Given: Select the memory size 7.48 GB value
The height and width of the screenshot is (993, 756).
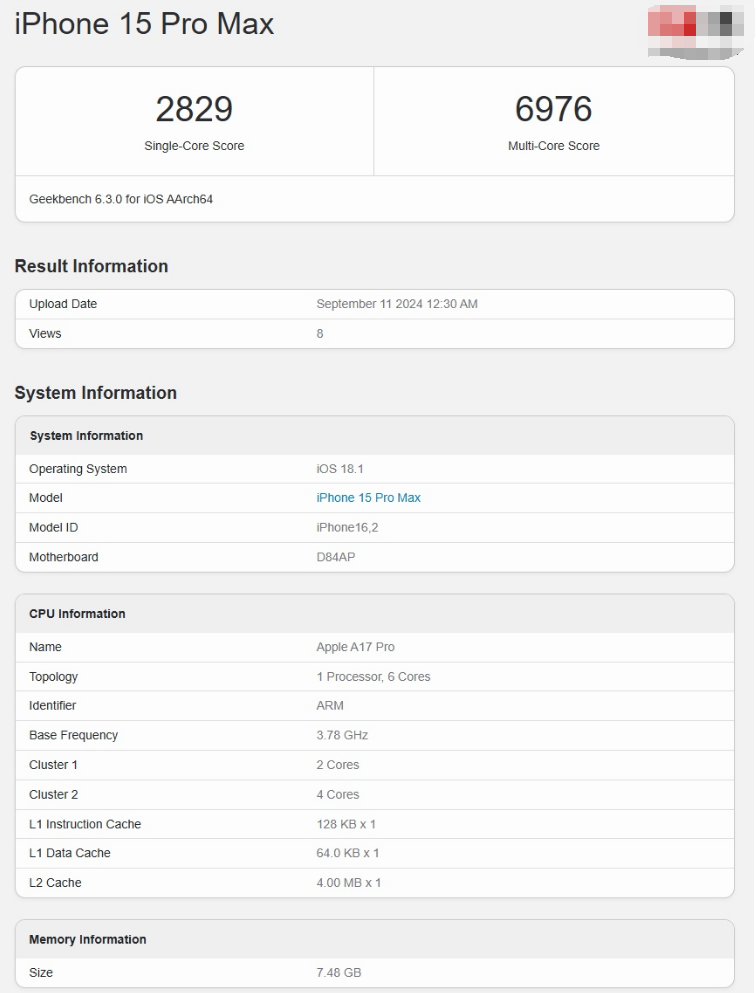Looking at the screenshot, I should pyautogui.click(x=338, y=973).
